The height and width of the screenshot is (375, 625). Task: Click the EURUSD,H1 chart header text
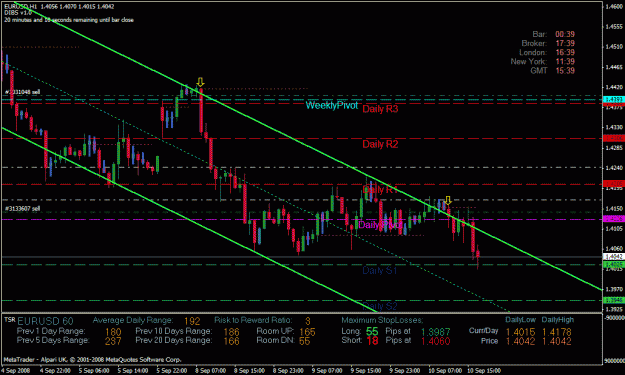click(x=59, y=6)
